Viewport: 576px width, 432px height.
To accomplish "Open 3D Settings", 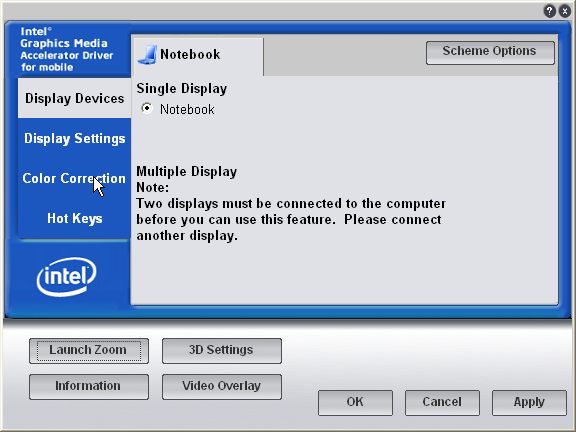I will click(x=222, y=351).
